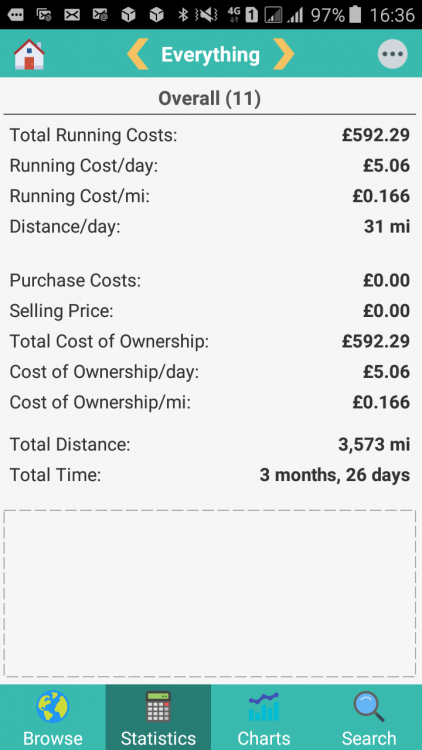Tap the Total Distance value 3,573 mi
Viewport: 422px width, 750px height.
(x=374, y=445)
